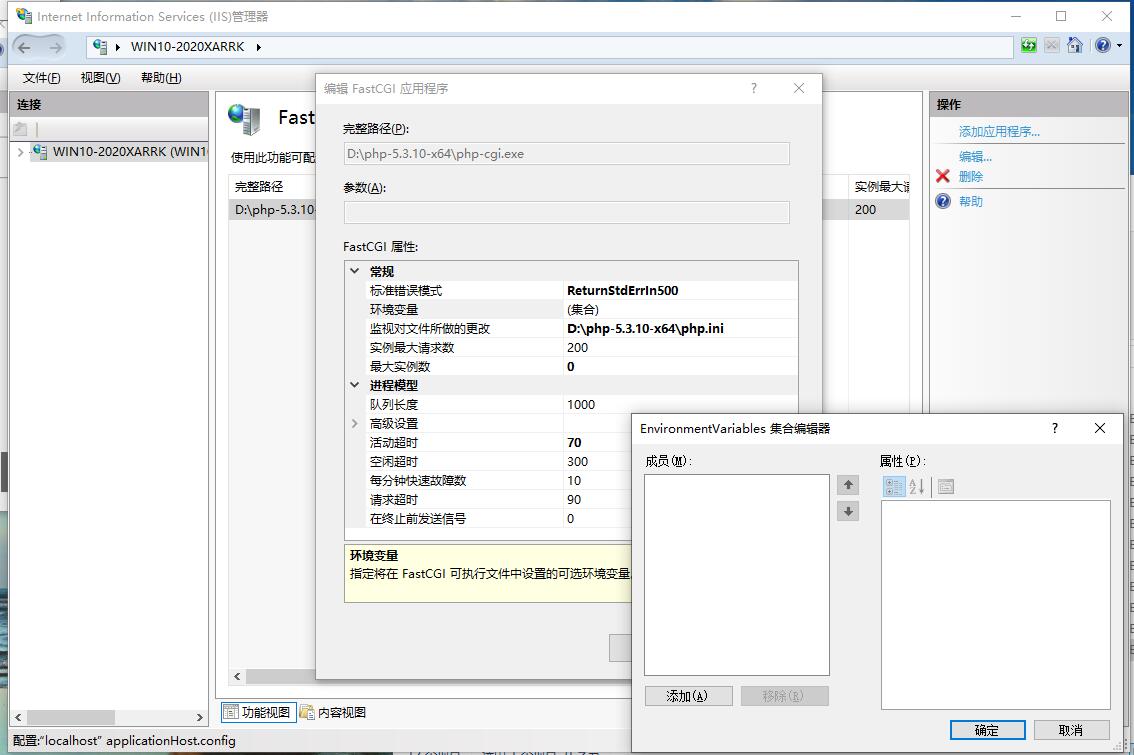Expand the WIN10-2020XARRK tree node

(20, 152)
